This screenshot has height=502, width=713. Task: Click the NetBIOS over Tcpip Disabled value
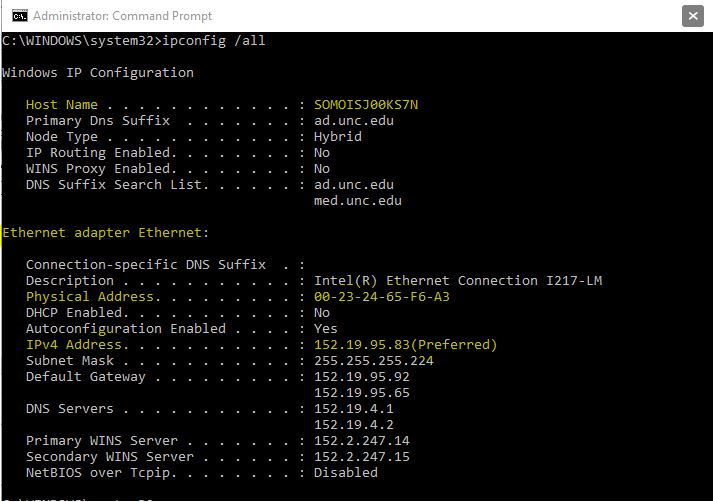pos(346,473)
